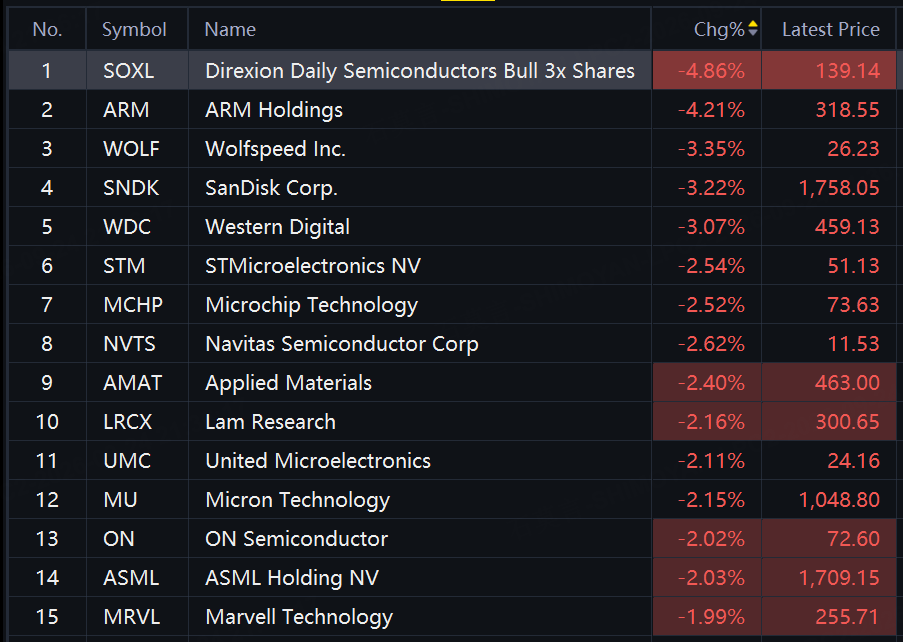Click the MCHP ticker symbol
This screenshot has width=903, height=642.
coord(133,305)
